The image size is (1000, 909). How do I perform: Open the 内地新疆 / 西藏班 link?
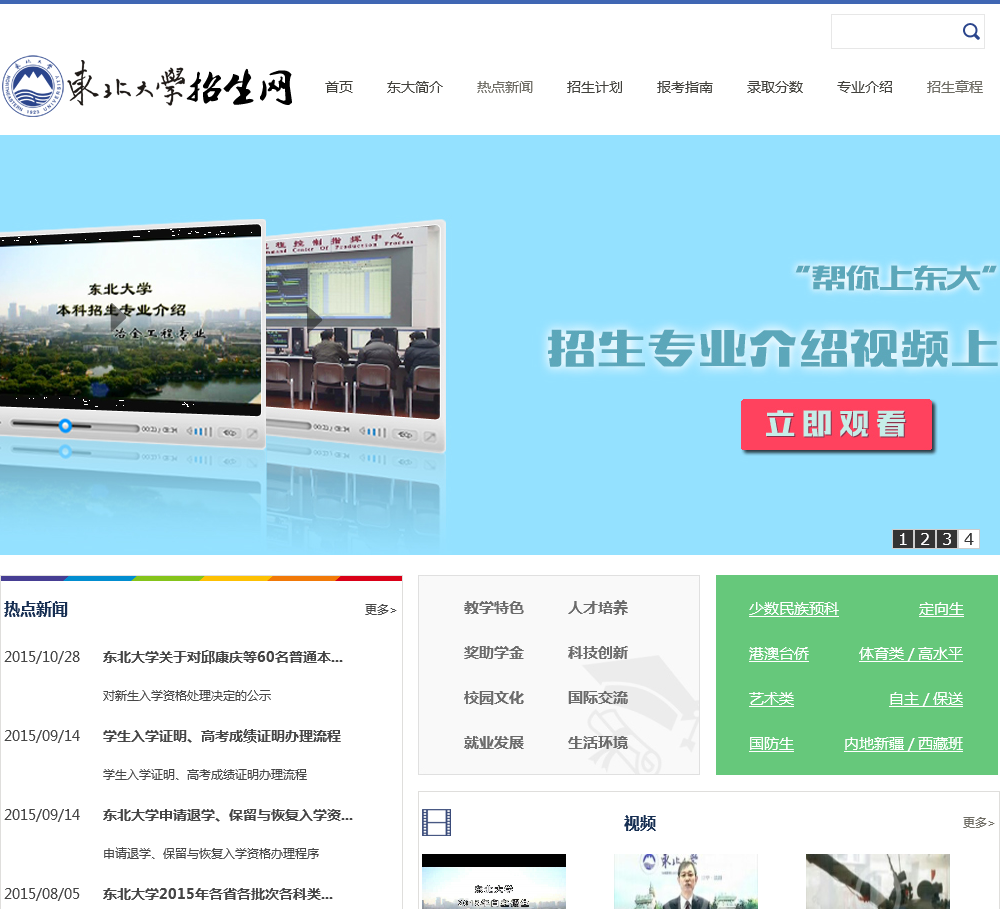pyautogui.click(x=903, y=744)
